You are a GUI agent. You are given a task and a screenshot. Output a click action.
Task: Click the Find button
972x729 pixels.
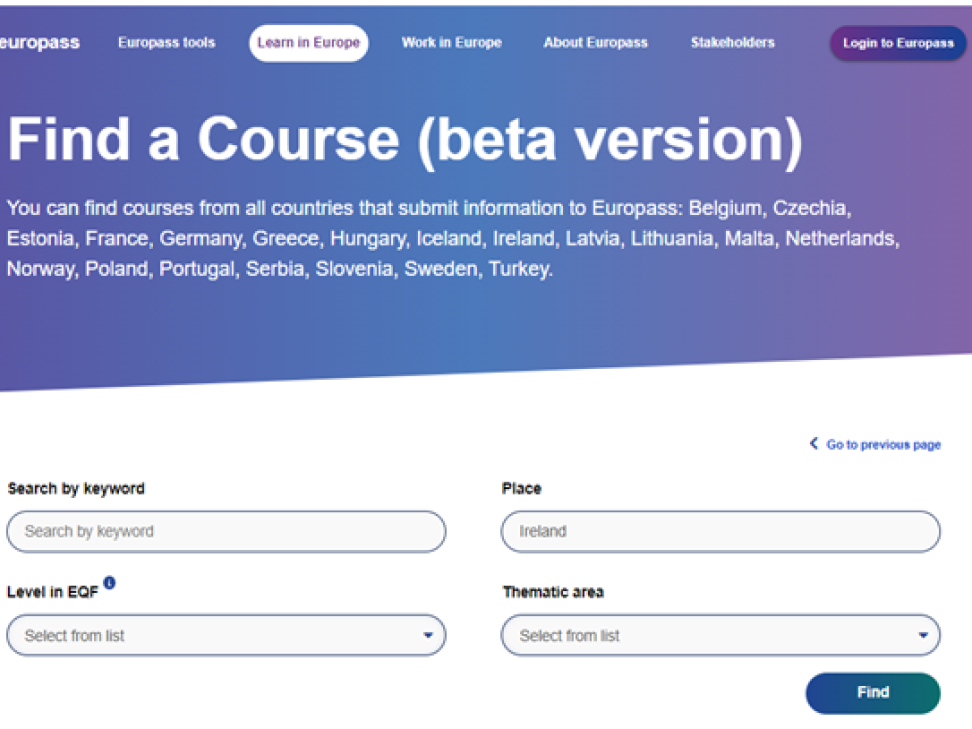(873, 692)
